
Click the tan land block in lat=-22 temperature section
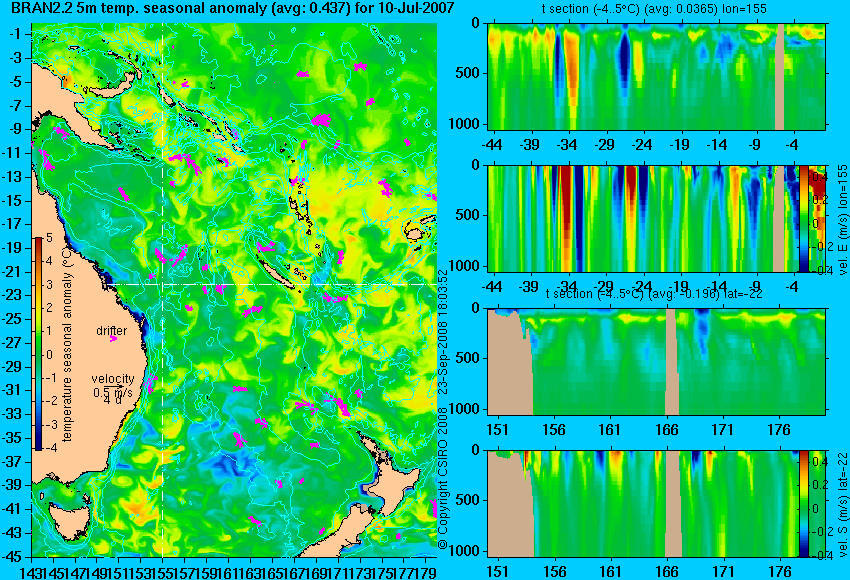(x=510, y=362)
